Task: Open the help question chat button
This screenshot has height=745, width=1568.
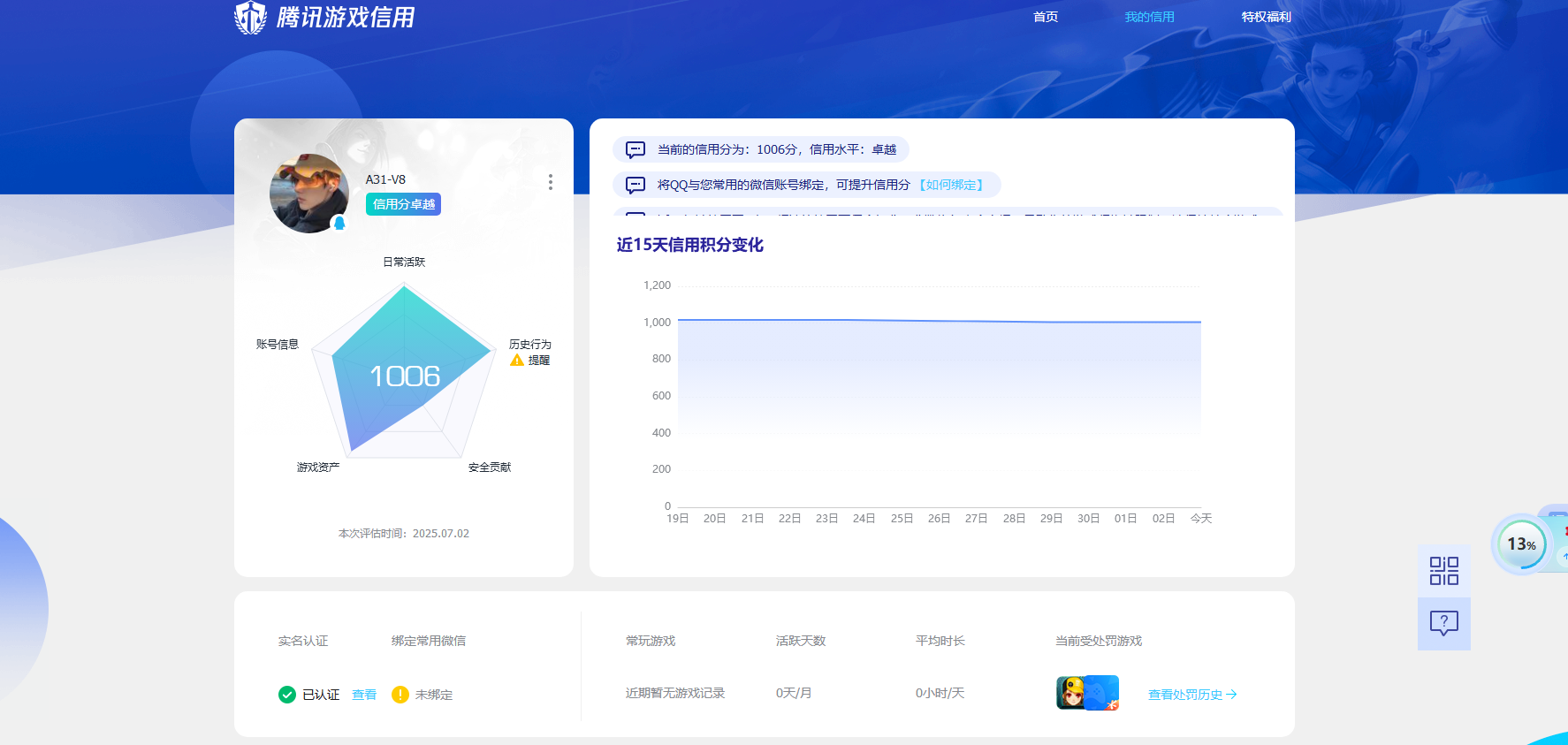Action: tap(1444, 624)
